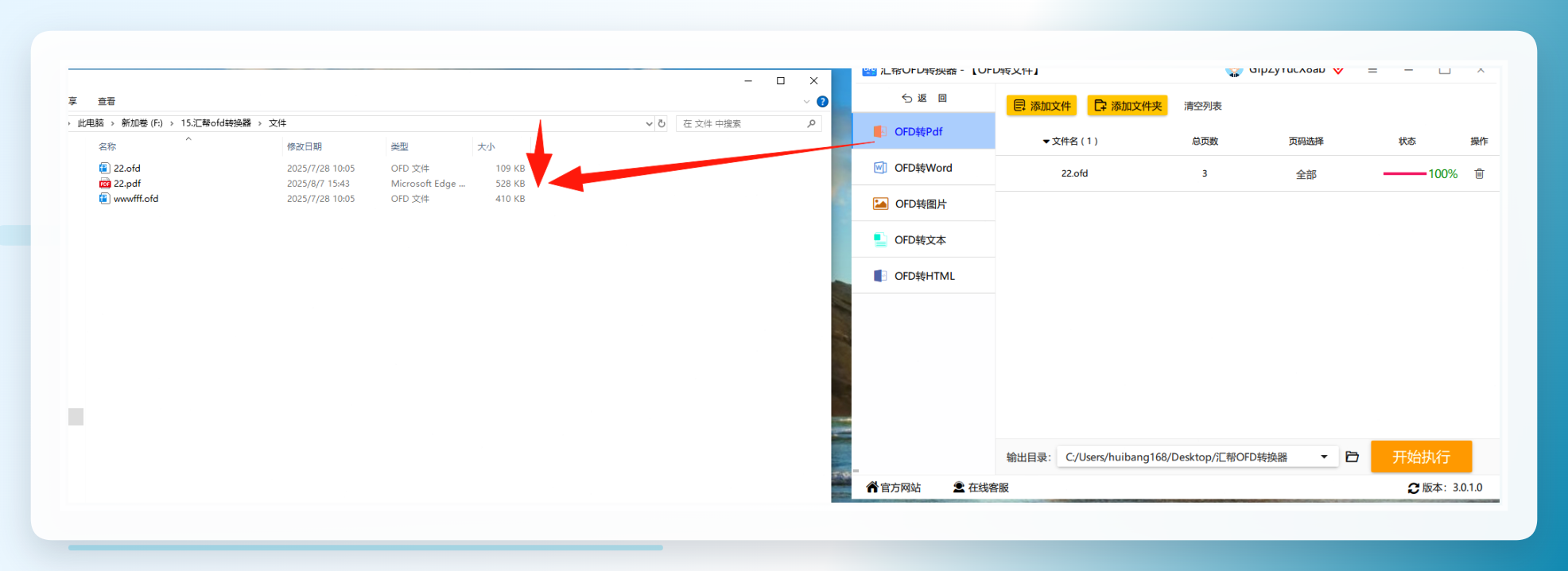The width and height of the screenshot is (1568, 571).
Task: Sort Explorer by 名称 column header
Action: [107, 146]
